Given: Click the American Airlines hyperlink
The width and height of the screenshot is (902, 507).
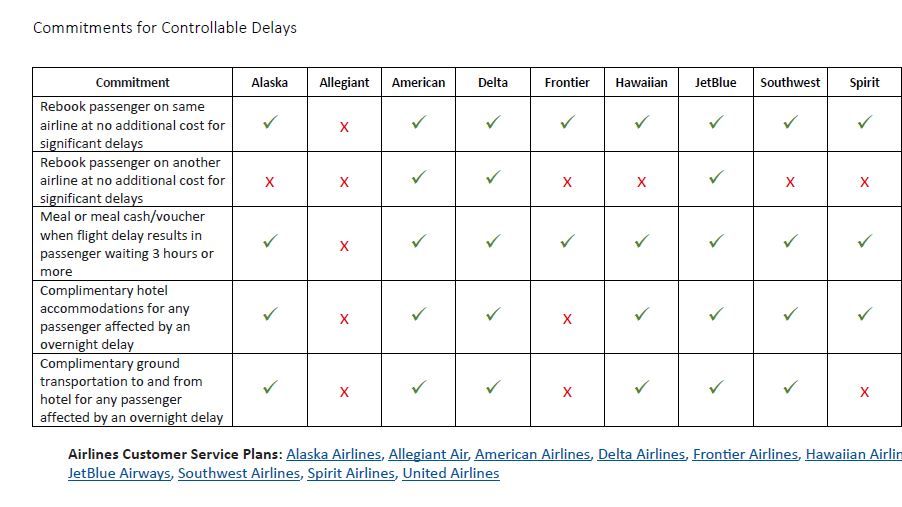Looking at the screenshot, I should (532, 454).
